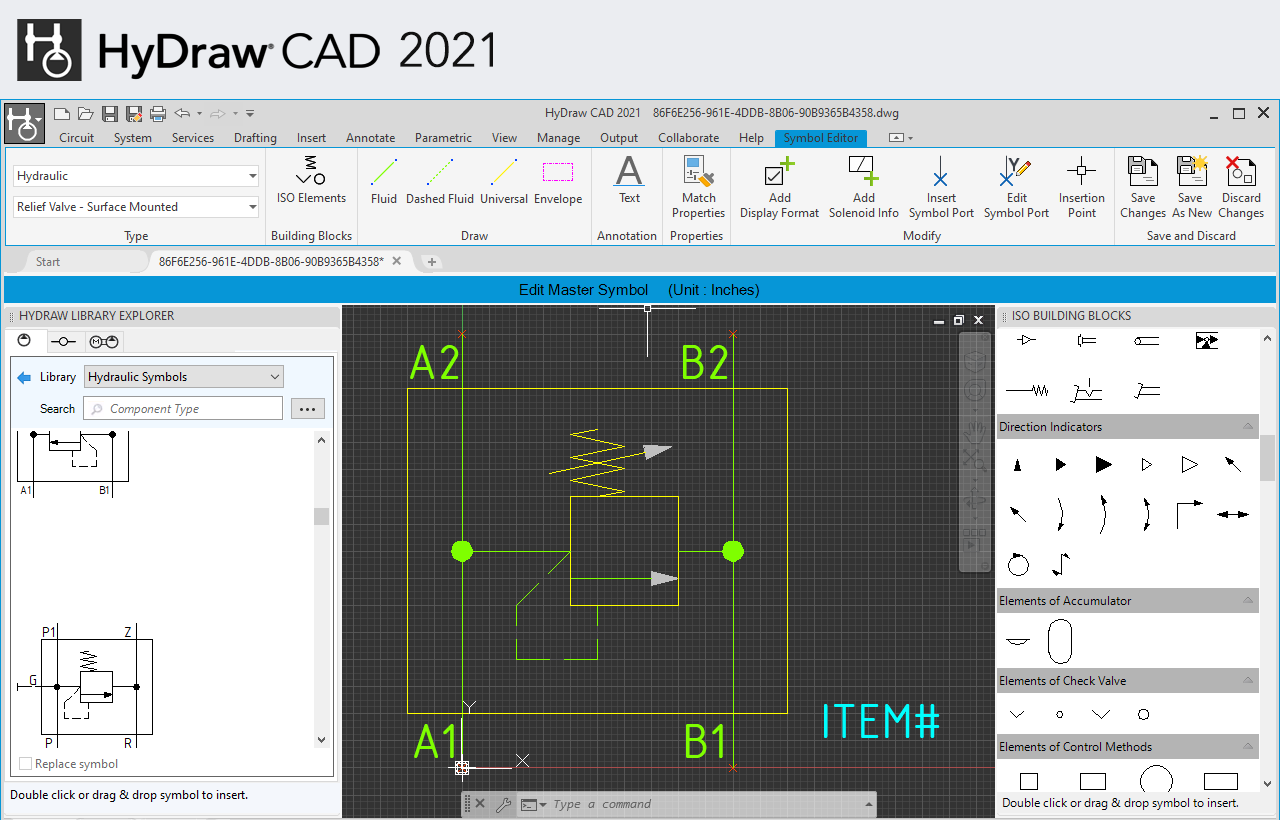The width and height of the screenshot is (1280, 820).
Task: Select the Fluid line draw tool
Action: [x=384, y=180]
